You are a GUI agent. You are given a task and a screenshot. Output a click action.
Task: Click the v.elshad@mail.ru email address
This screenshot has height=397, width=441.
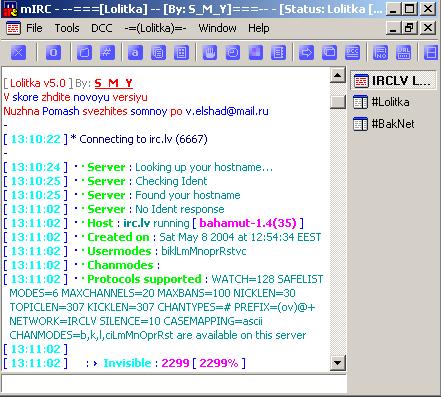pyautogui.click(x=227, y=111)
